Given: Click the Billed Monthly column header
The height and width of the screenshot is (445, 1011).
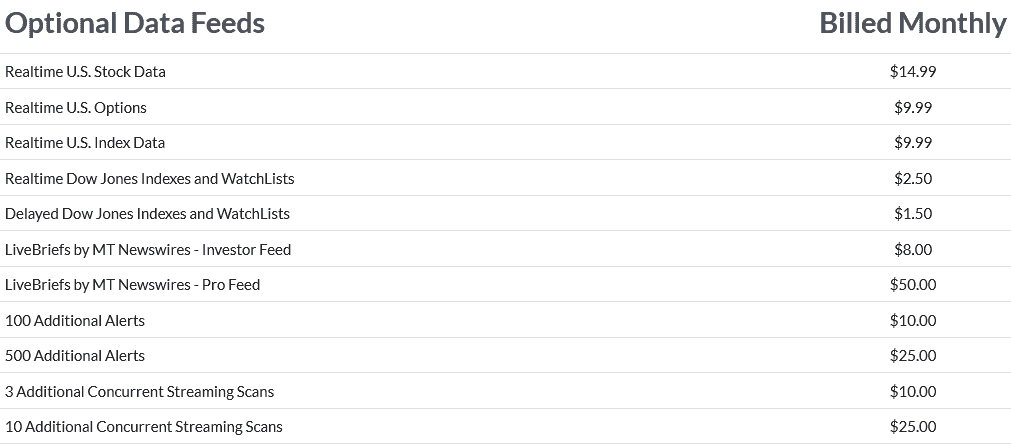Looking at the screenshot, I should (x=912, y=23).
